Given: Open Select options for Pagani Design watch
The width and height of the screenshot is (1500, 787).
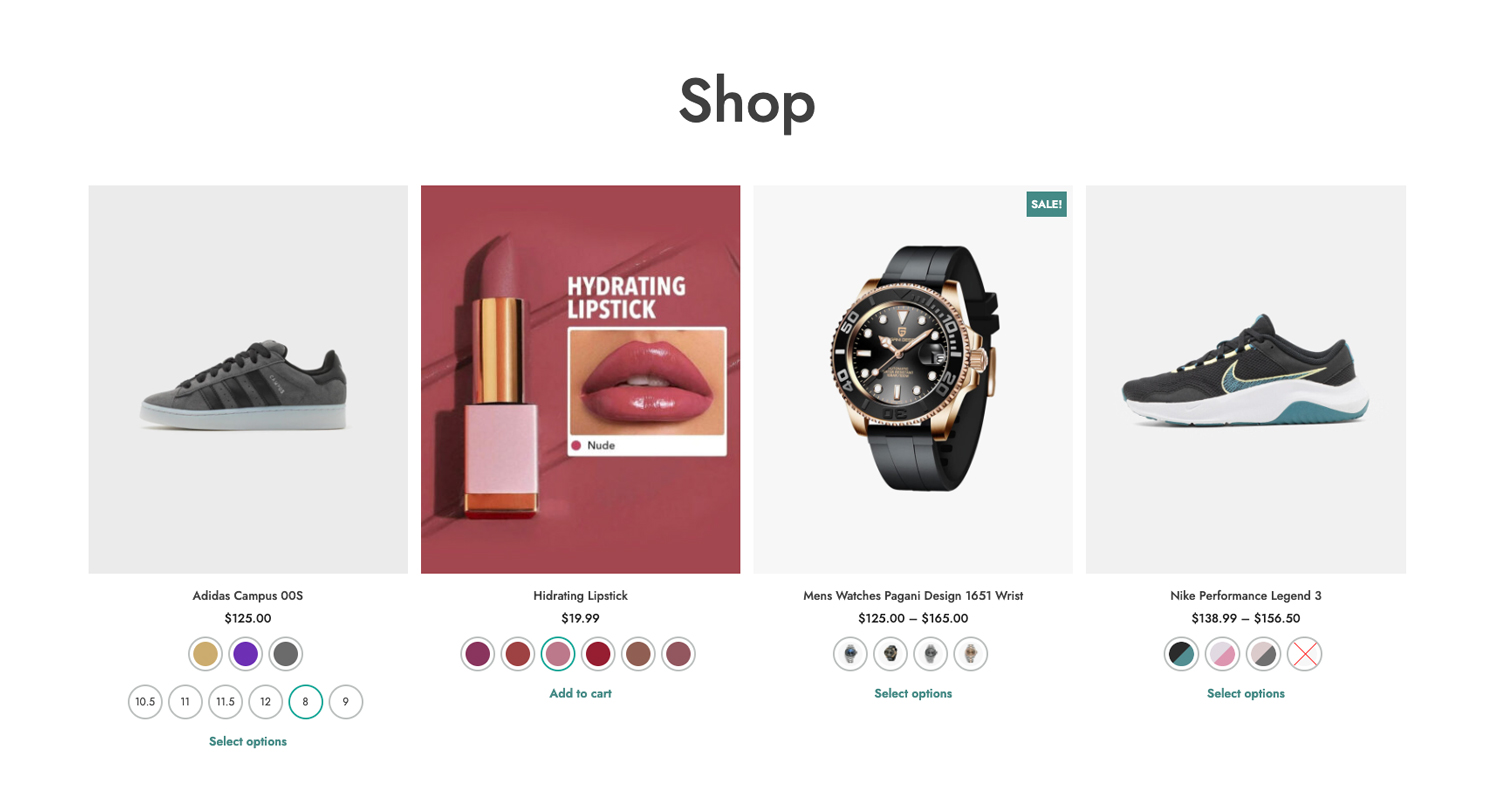Looking at the screenshot, I should coord(913,693).
